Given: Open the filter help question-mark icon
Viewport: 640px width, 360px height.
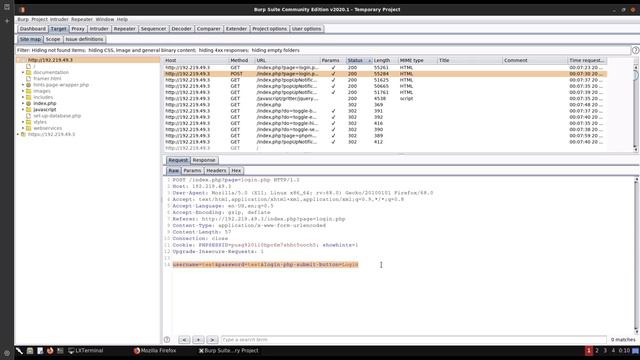Looking at the screenshot, I should coord(635,50).
